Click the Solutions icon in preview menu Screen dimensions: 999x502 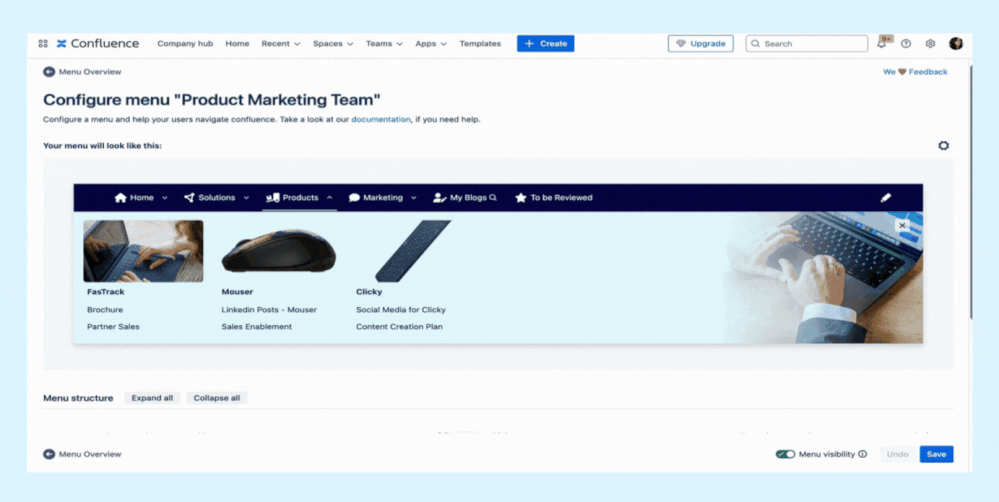pyautogui.click(x=189, y=197)
